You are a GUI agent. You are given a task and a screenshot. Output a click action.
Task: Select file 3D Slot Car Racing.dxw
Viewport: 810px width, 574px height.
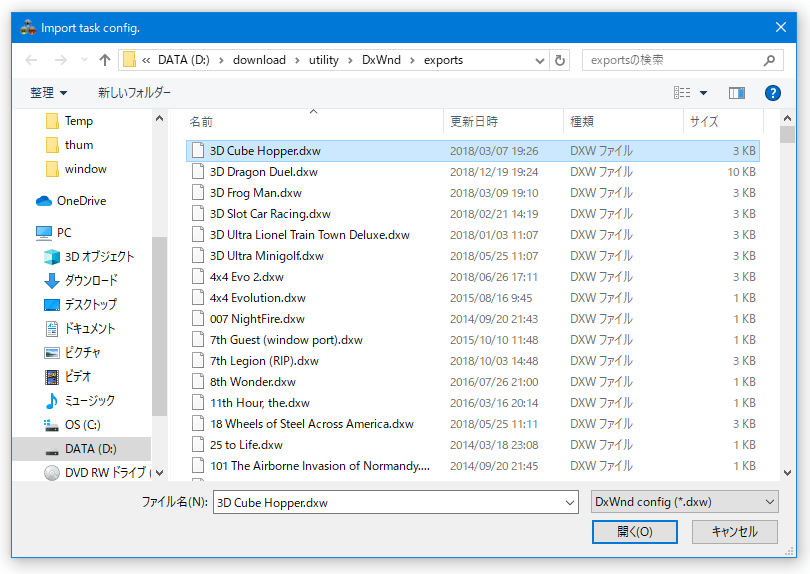click(473, 214)
